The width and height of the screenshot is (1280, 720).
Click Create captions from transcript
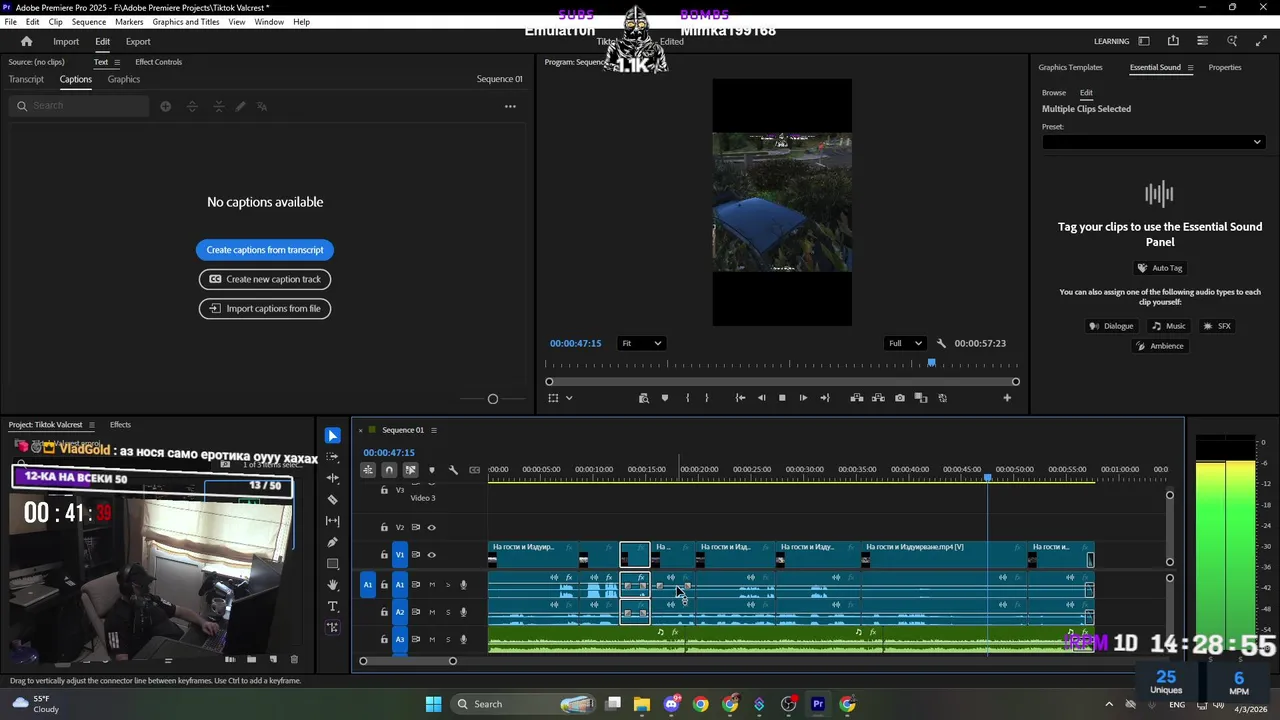tap(265, 250)
